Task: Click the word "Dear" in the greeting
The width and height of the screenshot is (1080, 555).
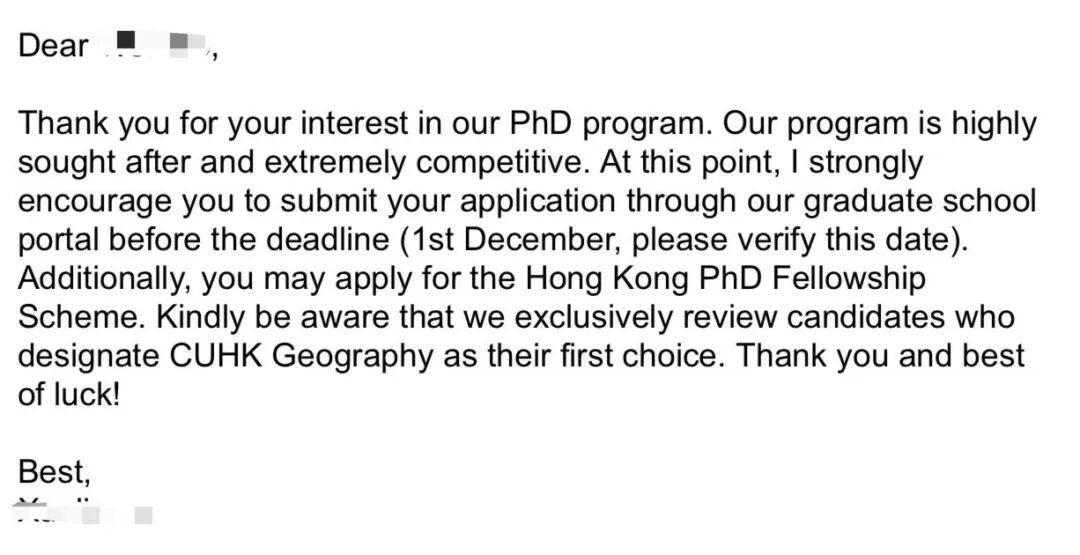Action: click(x=53, y=46)
